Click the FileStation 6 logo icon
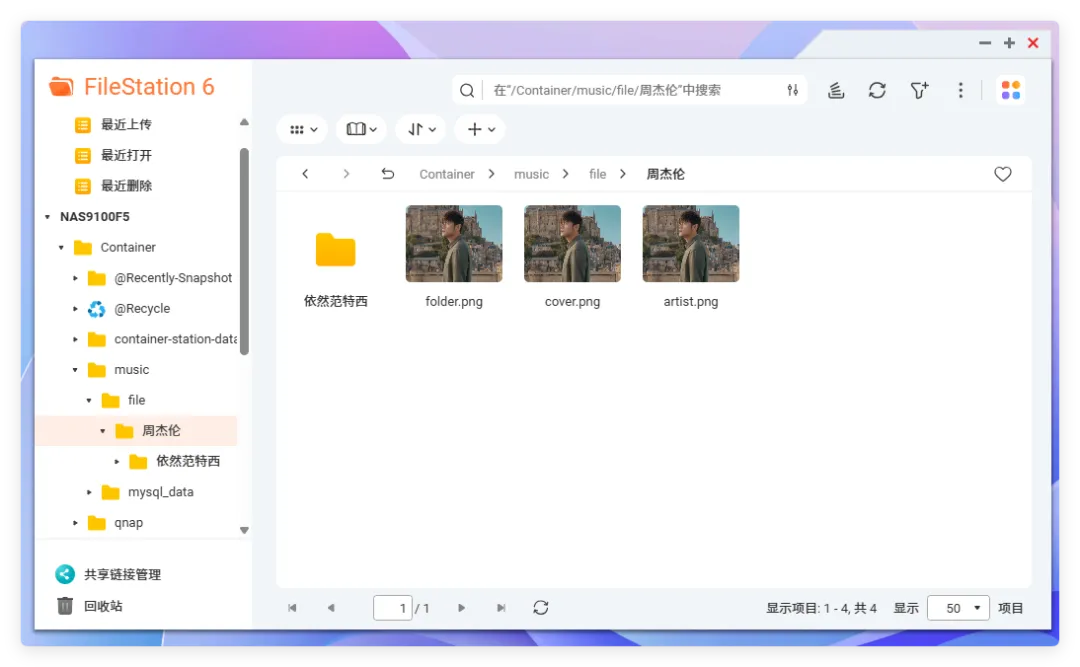The width and height of the screenshot is (1080, 667). pyautogui.click(x=61, y=87)
